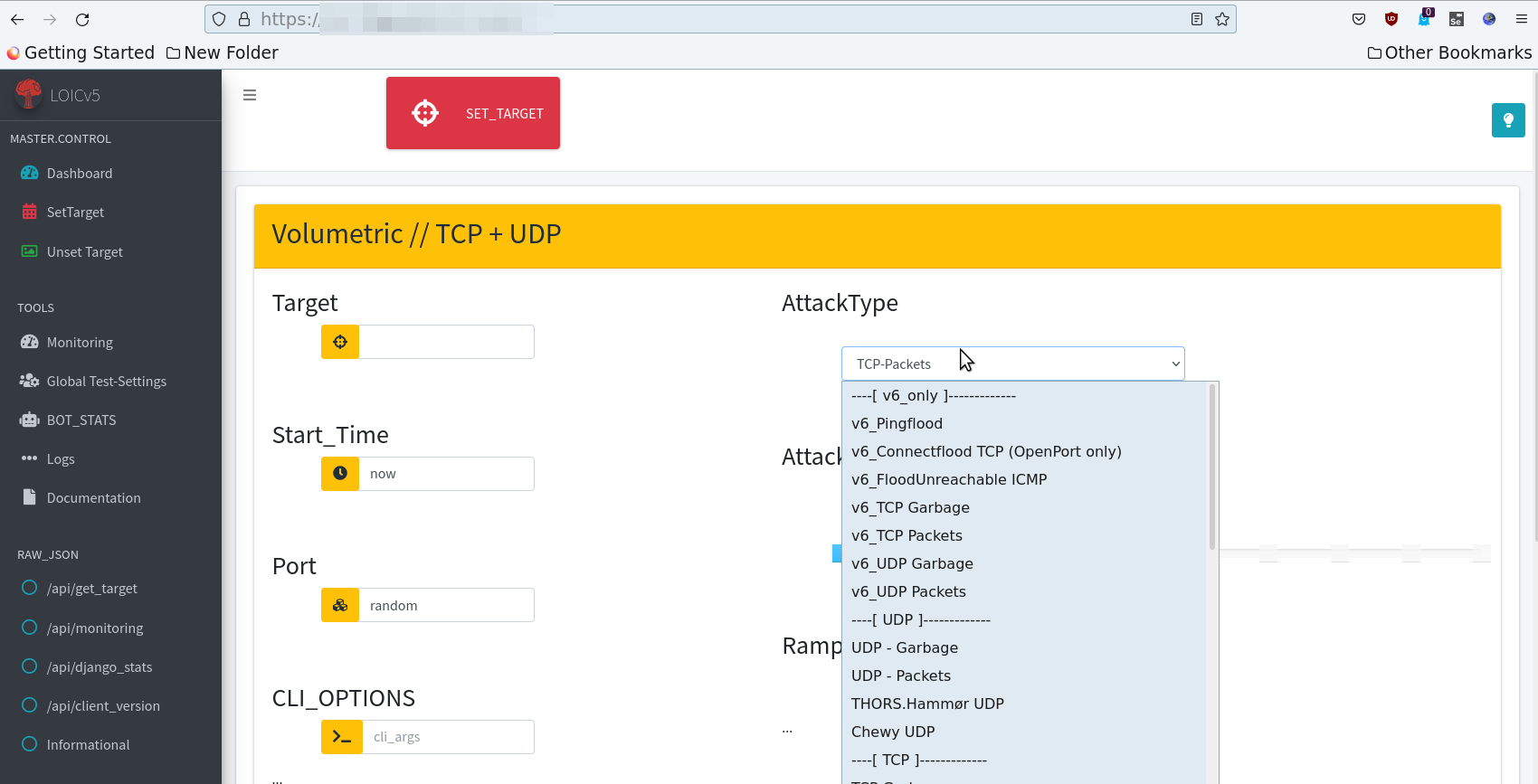Click the red SET_TARGET button
The height and width of the screenshot is (784, 1538).
pyautogui.click(x=473, y=113)
